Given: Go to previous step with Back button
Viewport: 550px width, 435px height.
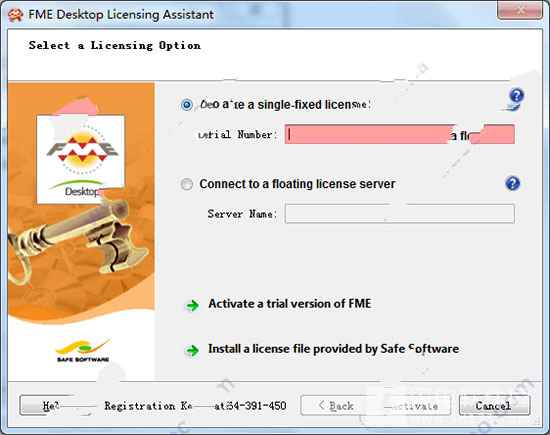Looking at the screenshot, I should pos(336,406).
